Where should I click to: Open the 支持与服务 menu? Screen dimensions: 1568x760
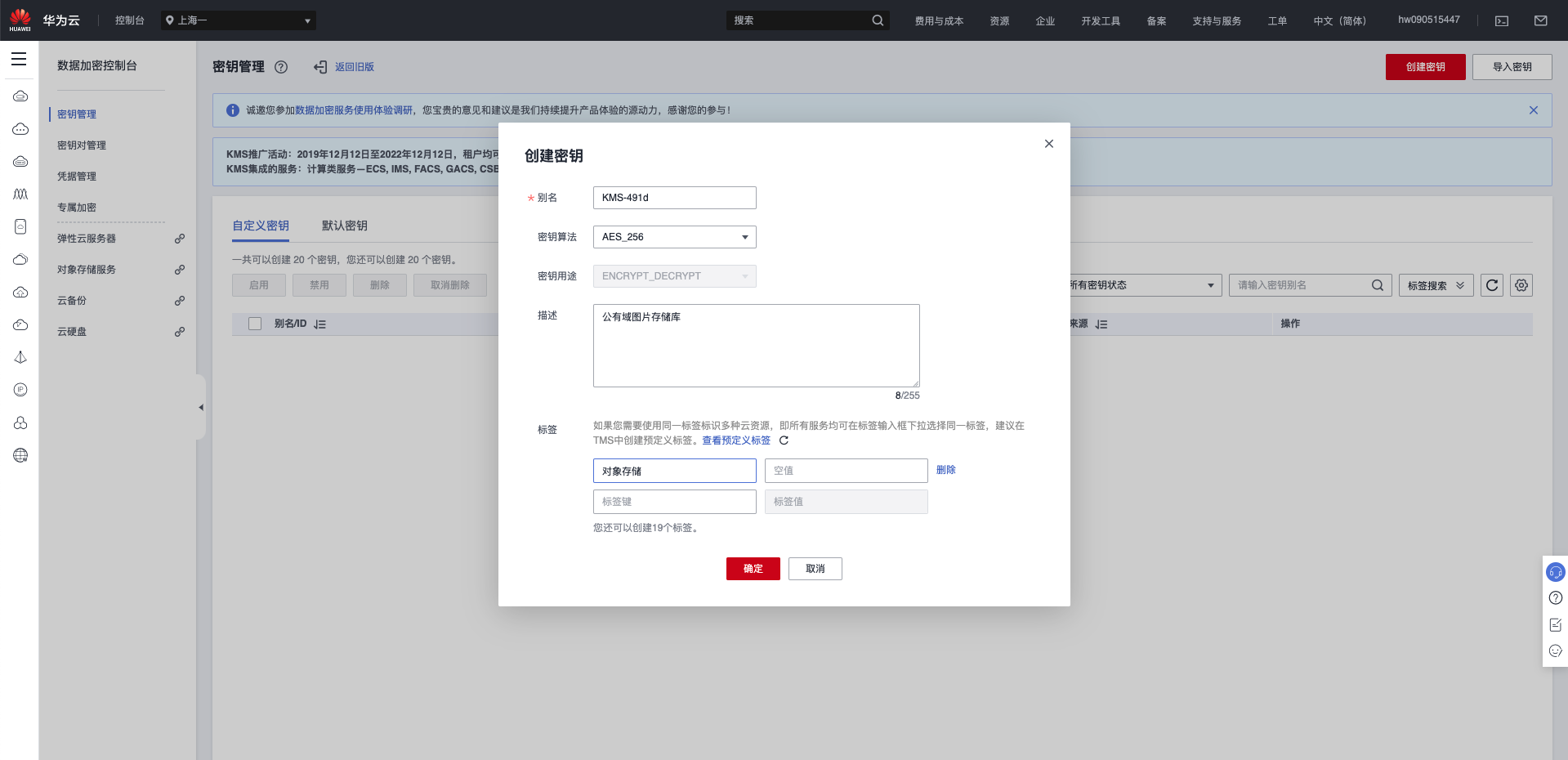[x=1216, y=20]
